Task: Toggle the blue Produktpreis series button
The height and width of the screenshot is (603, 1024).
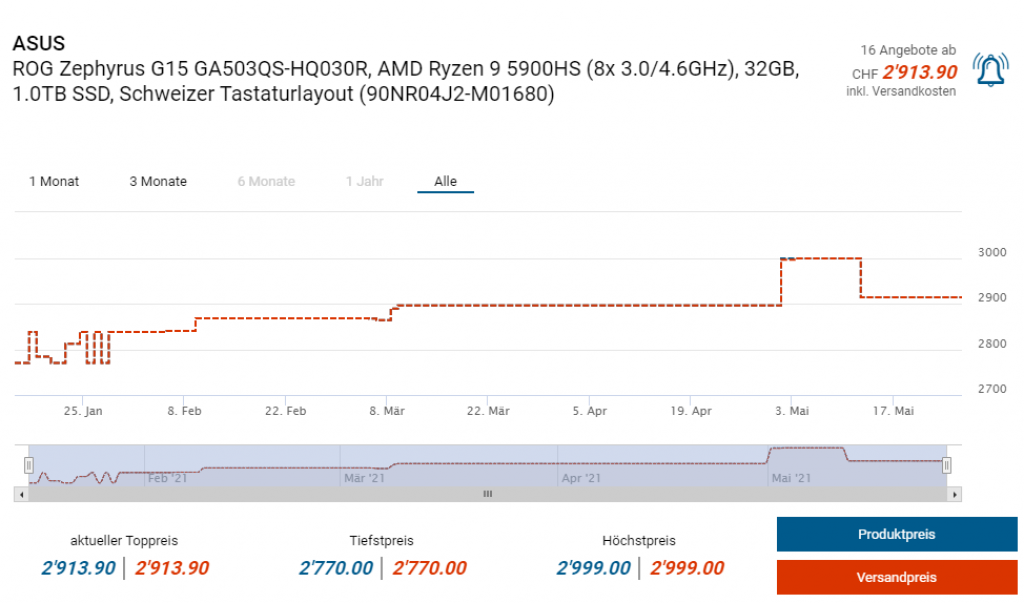Action: point(896,534)
